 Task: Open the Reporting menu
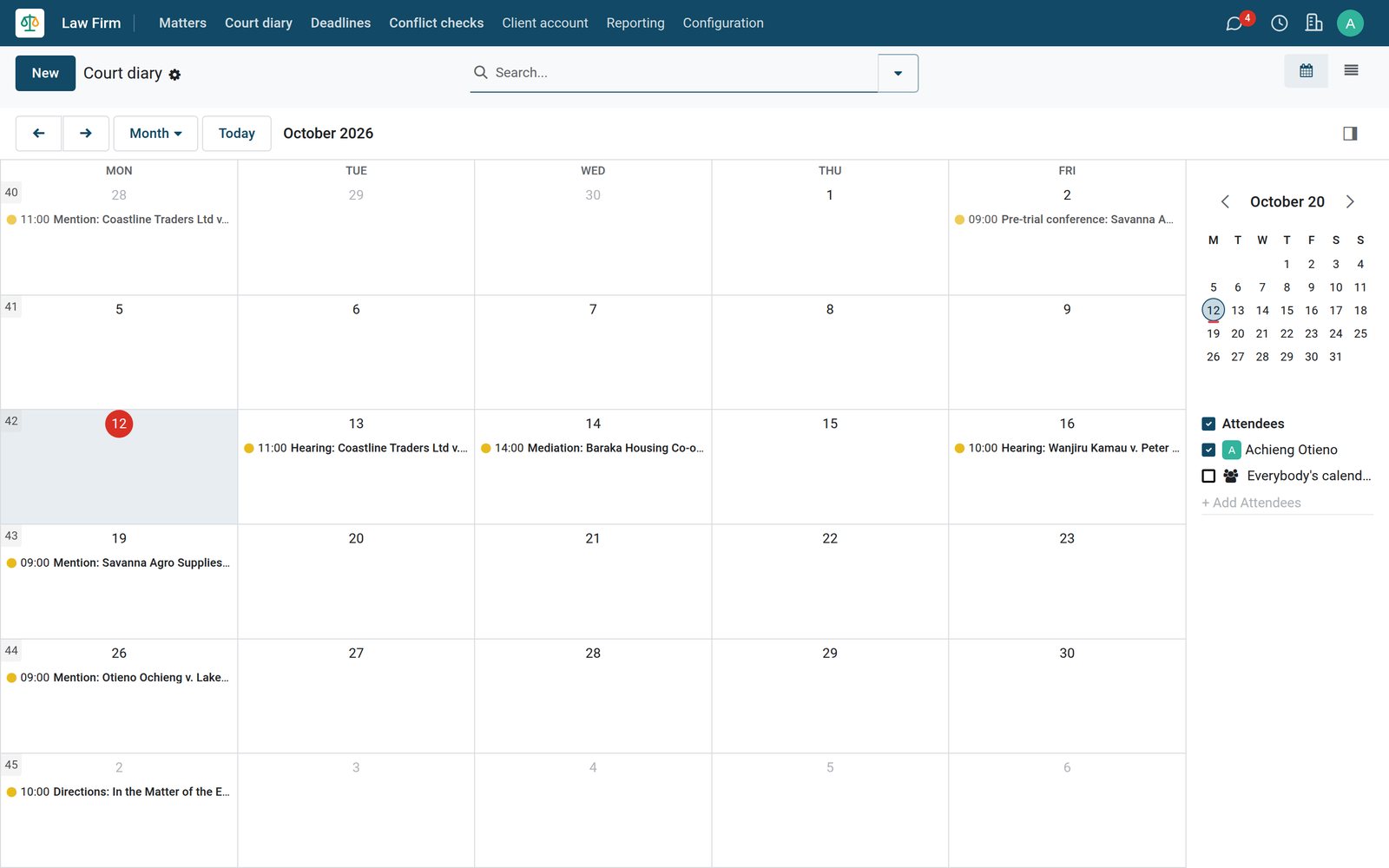click(635, 23)
